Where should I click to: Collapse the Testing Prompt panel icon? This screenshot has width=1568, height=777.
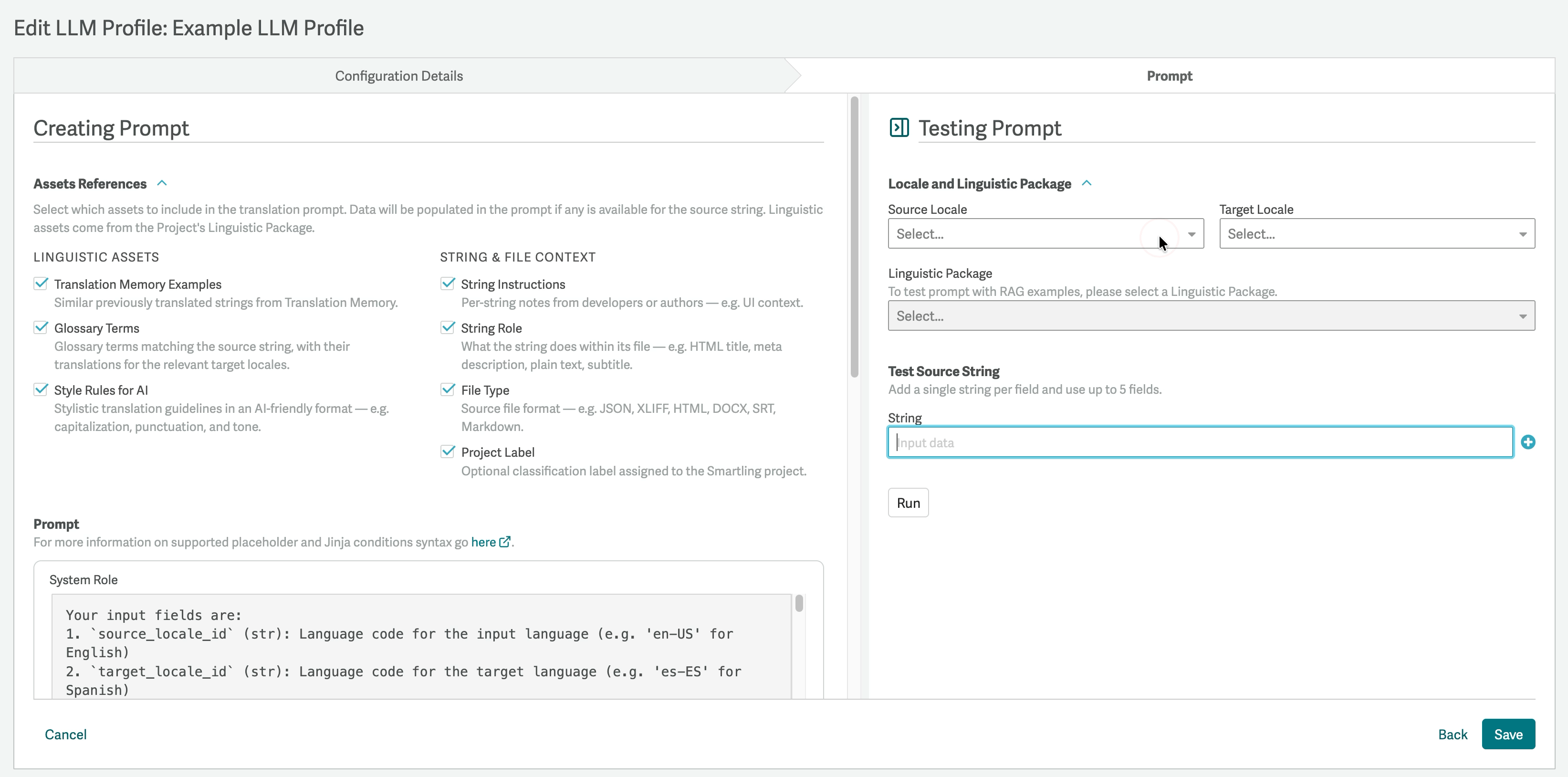tap(899, 128)
